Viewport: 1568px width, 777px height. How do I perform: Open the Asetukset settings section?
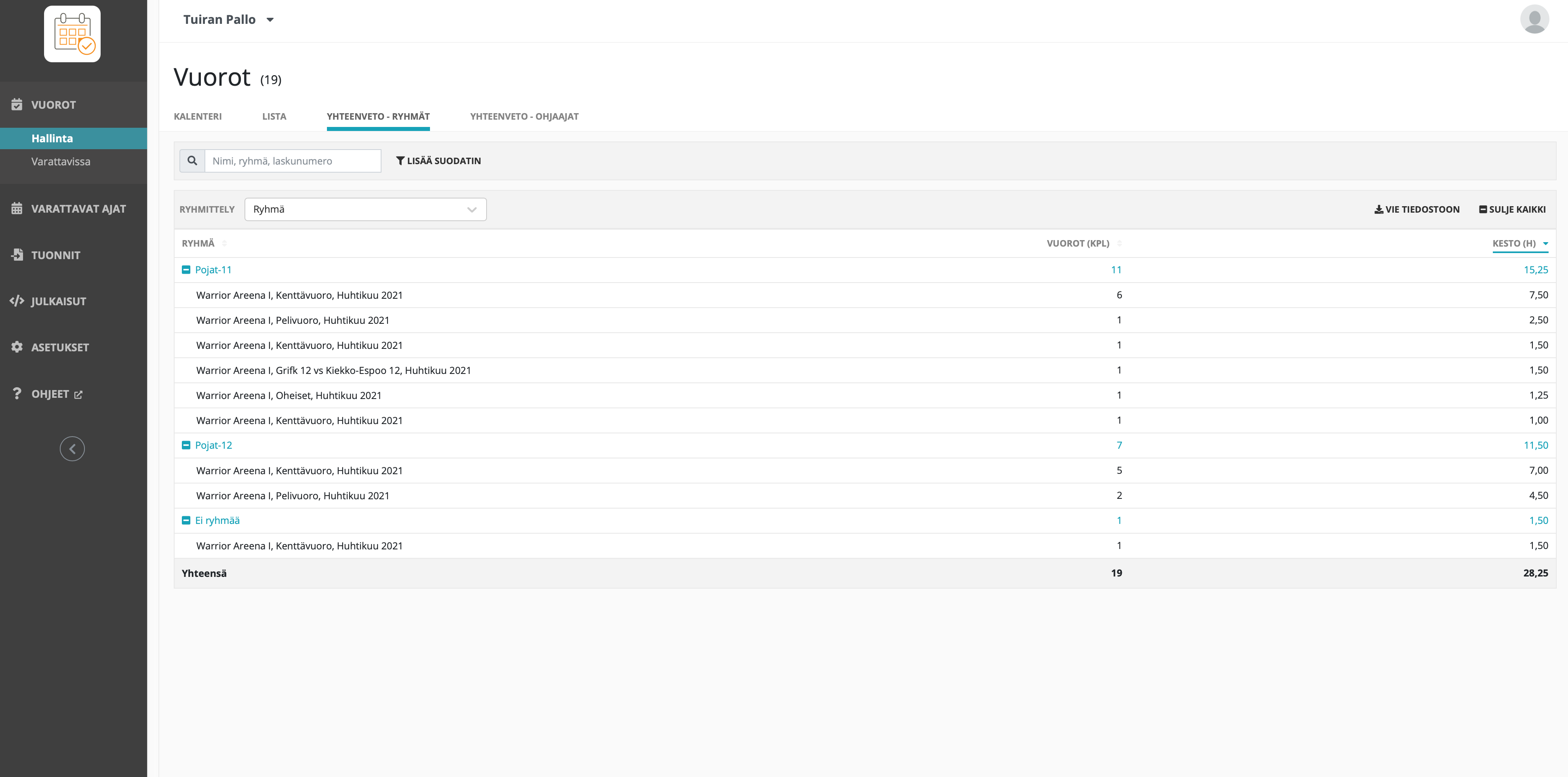[x=60, y=347]
